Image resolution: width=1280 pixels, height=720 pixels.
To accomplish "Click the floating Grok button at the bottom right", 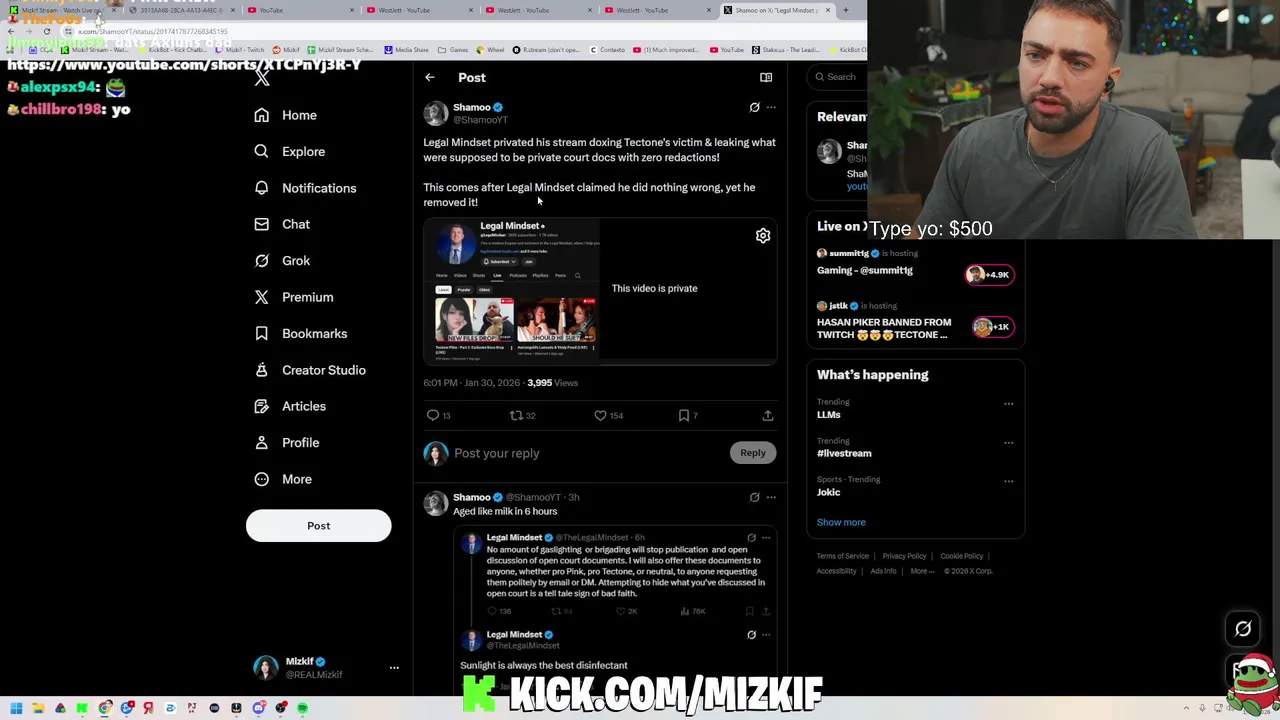I will tap(1243, 629).
